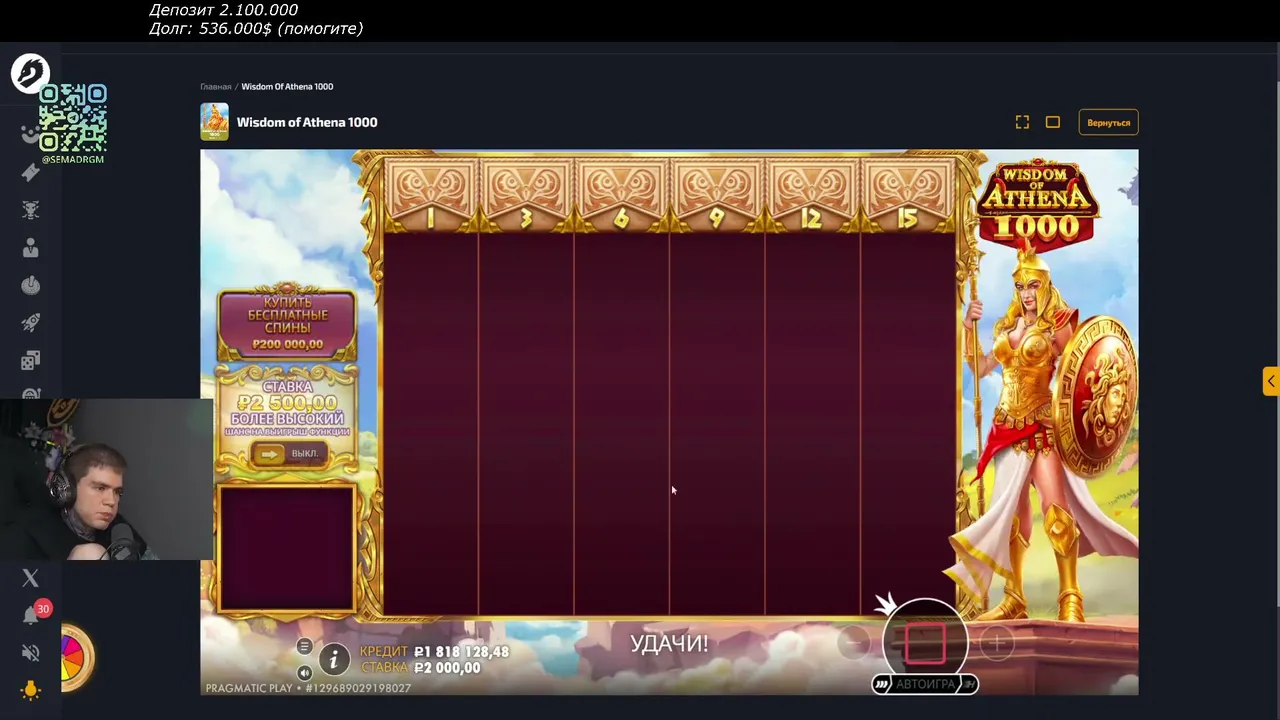Viewport: 1280px width, 720px height.
Task: Select the horned mask sidebar icon
Action: 30,210
